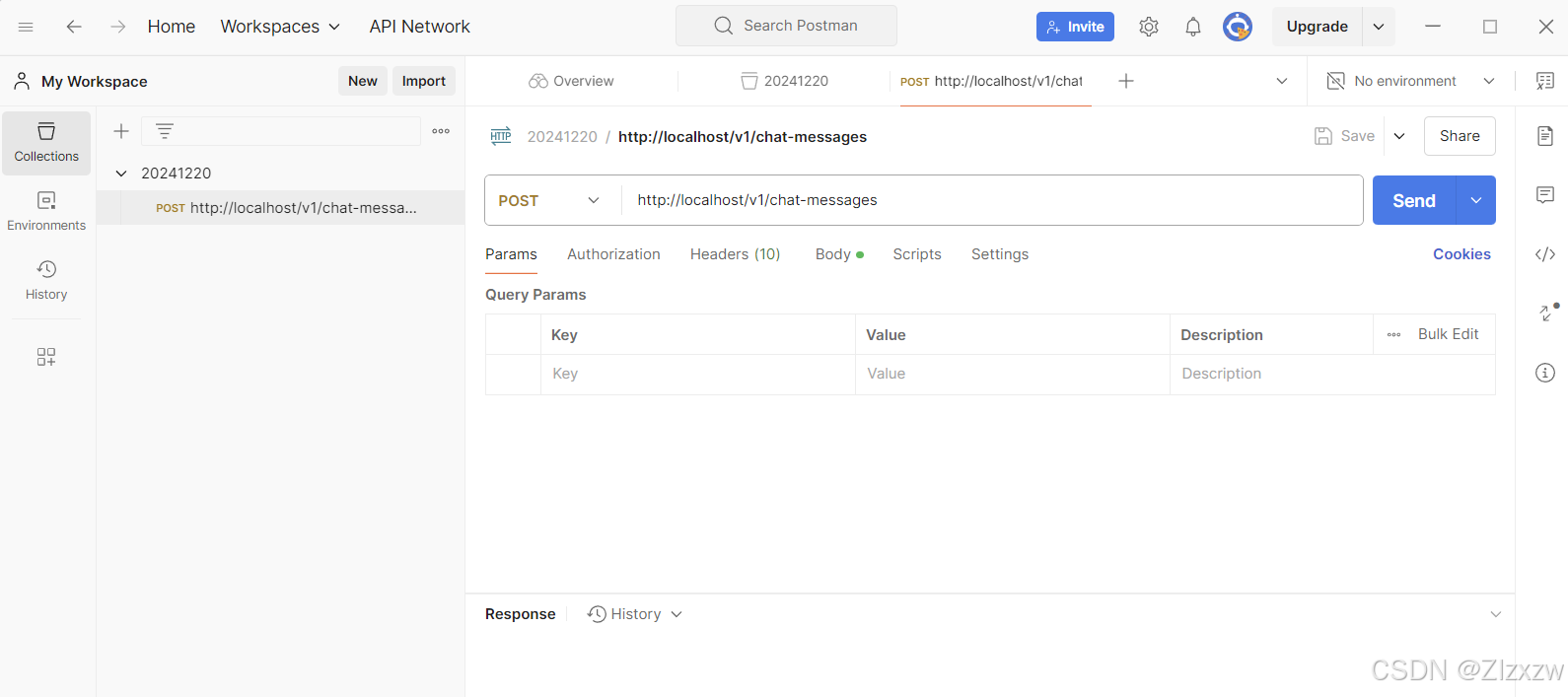Image resolution: width=1568 pixels, height=697 pixels.
Task: Expand the response panel chevron
Action: 1496,614
